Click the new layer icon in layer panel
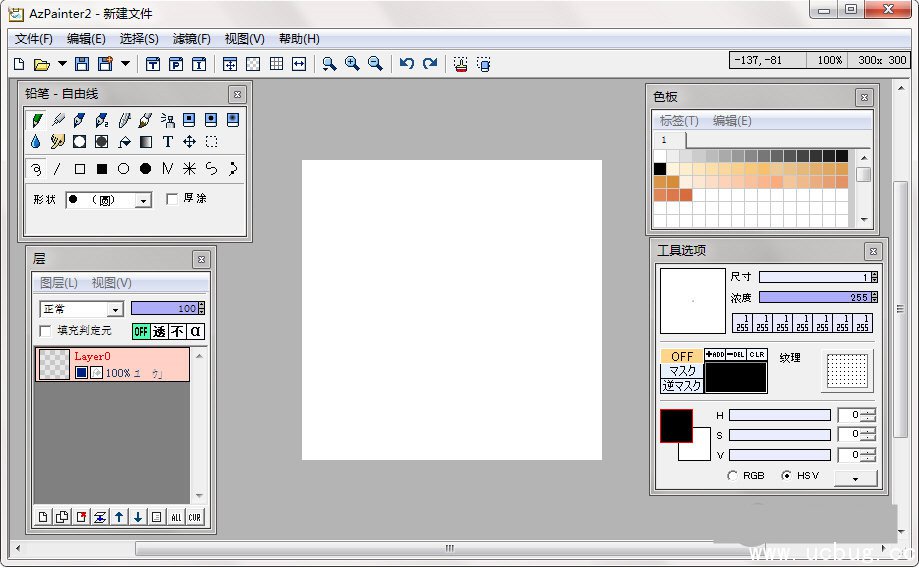This screenshot has width=919, height=568. 43,517
